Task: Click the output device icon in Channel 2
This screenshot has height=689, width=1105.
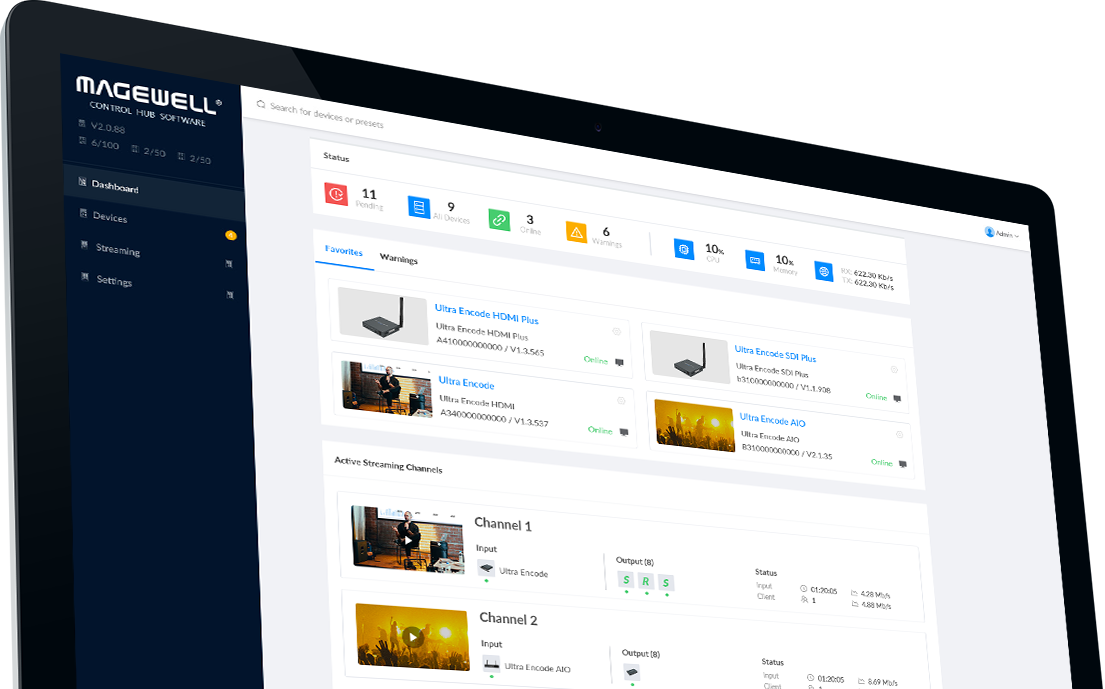Action: pos(631,672)
